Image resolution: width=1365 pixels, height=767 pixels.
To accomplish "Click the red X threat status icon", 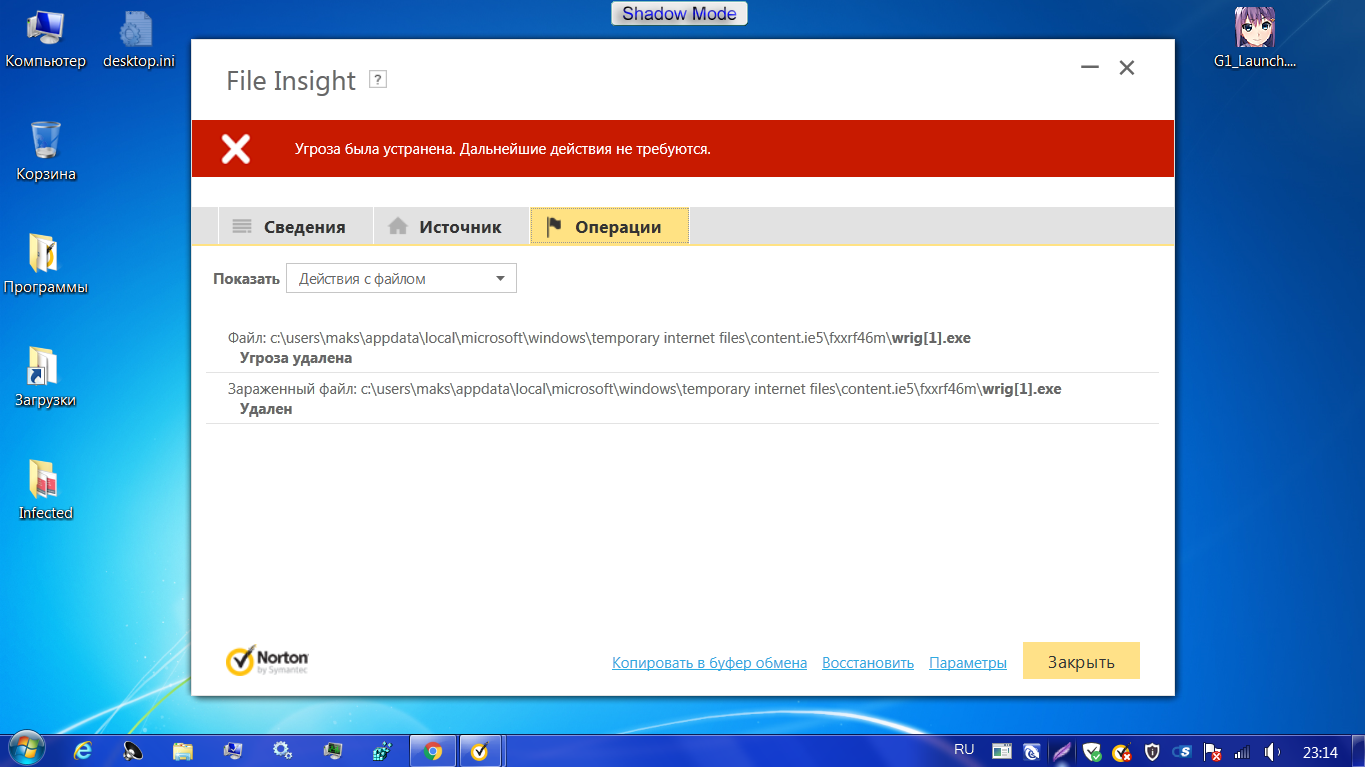I will [236, 149].
